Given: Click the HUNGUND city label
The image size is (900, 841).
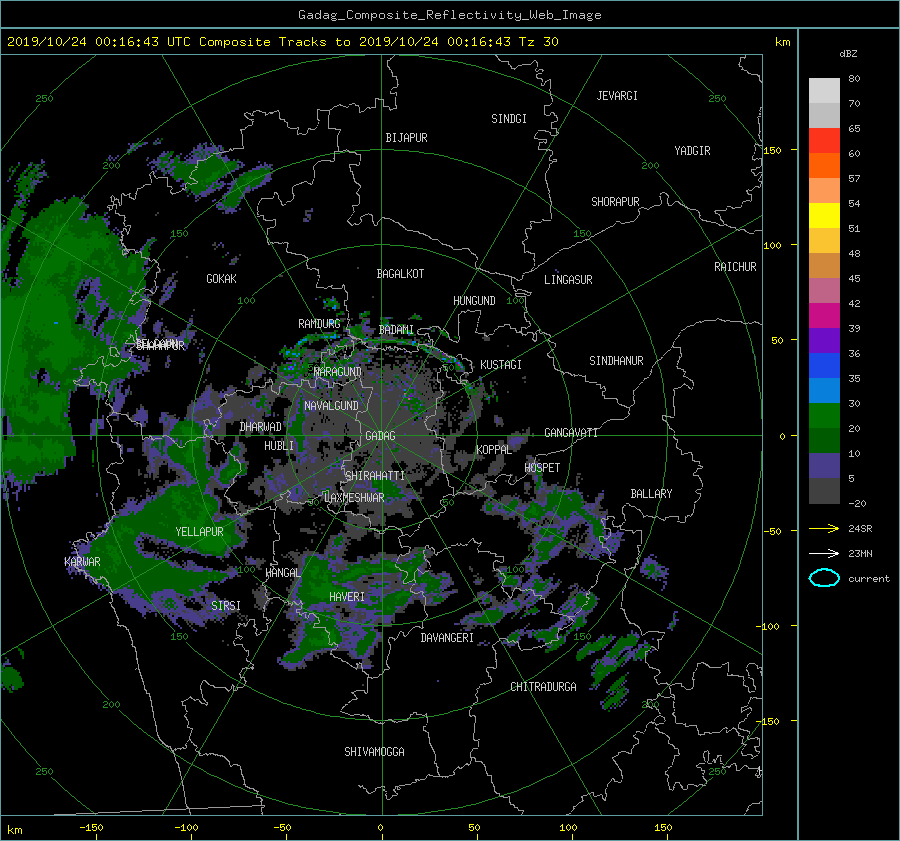Looking at the screenshot, I should click(x=474, y=301).
